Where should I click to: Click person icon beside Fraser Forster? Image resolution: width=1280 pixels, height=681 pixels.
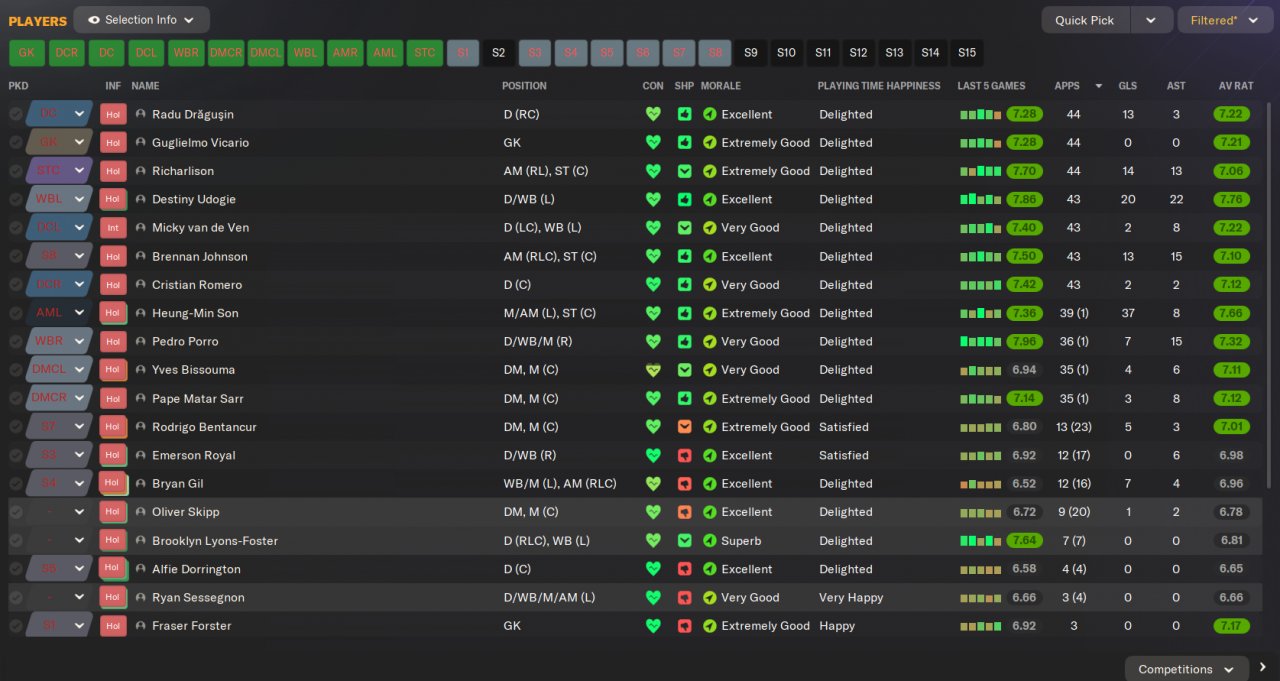141,626
